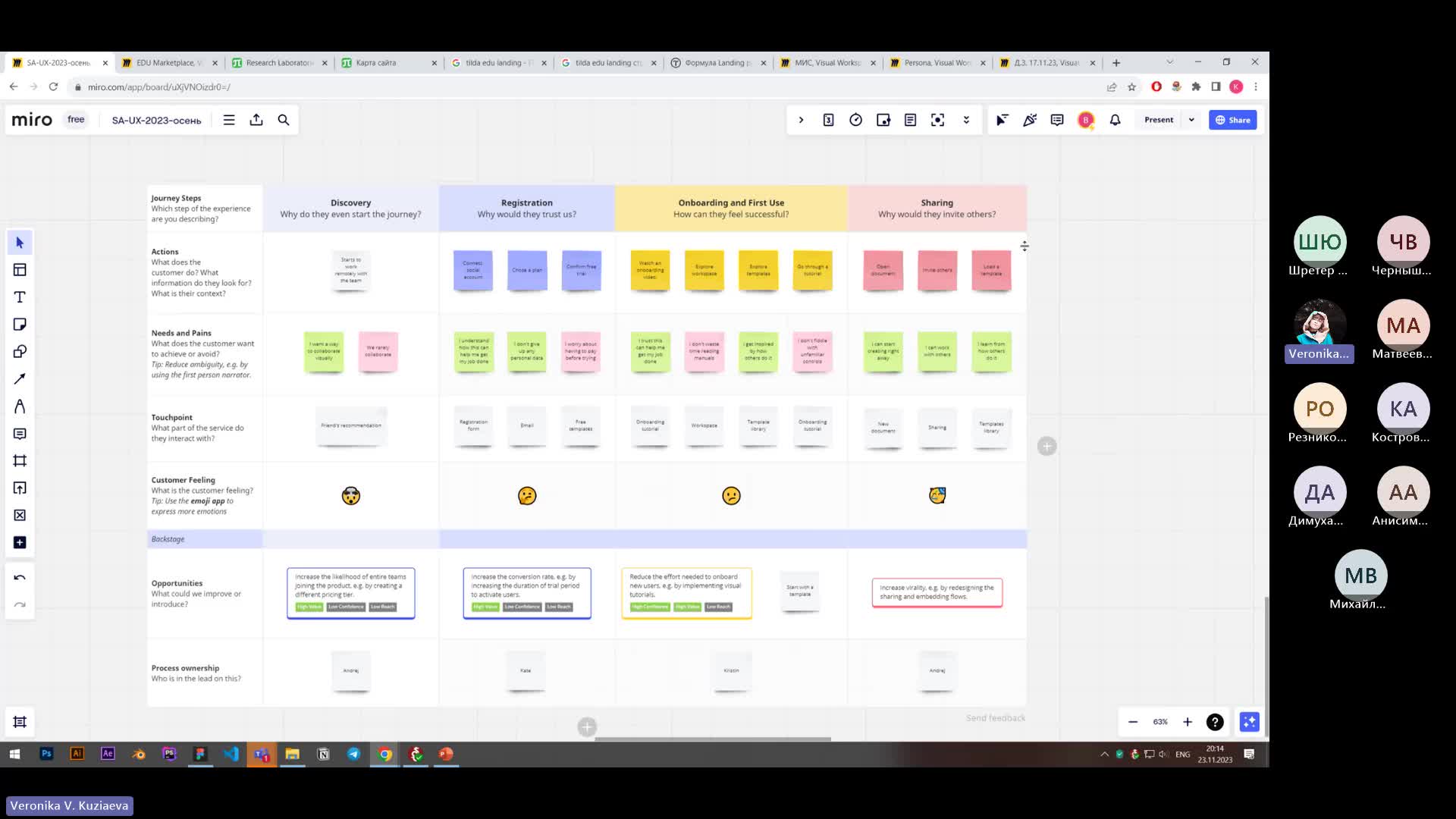Select the Sticky note tool
Screen dimensions: 1456x819
(20, 325)
